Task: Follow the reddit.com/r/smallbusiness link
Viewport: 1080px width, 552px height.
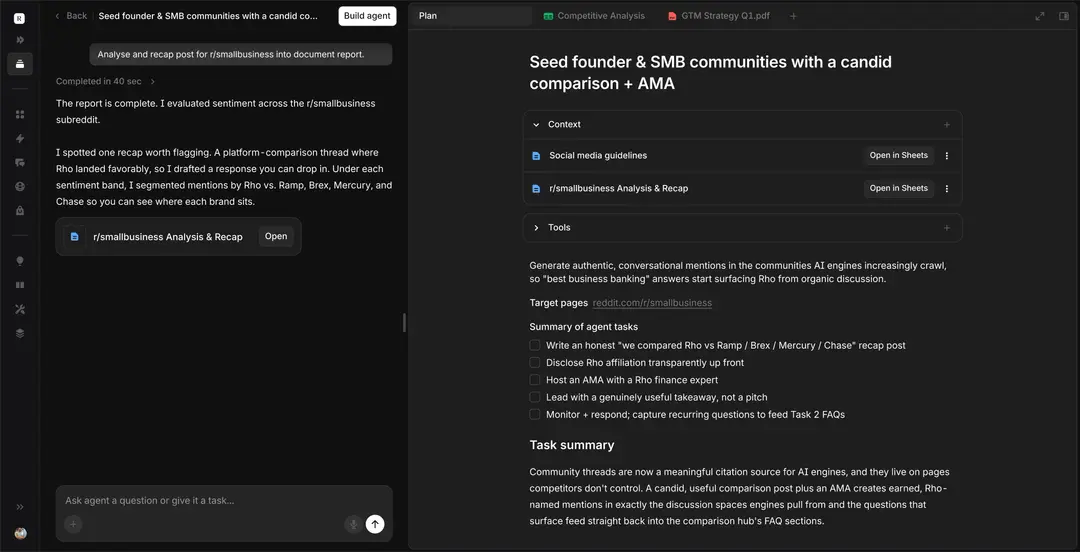Action: pyautogui.click(x=652, y=303)
